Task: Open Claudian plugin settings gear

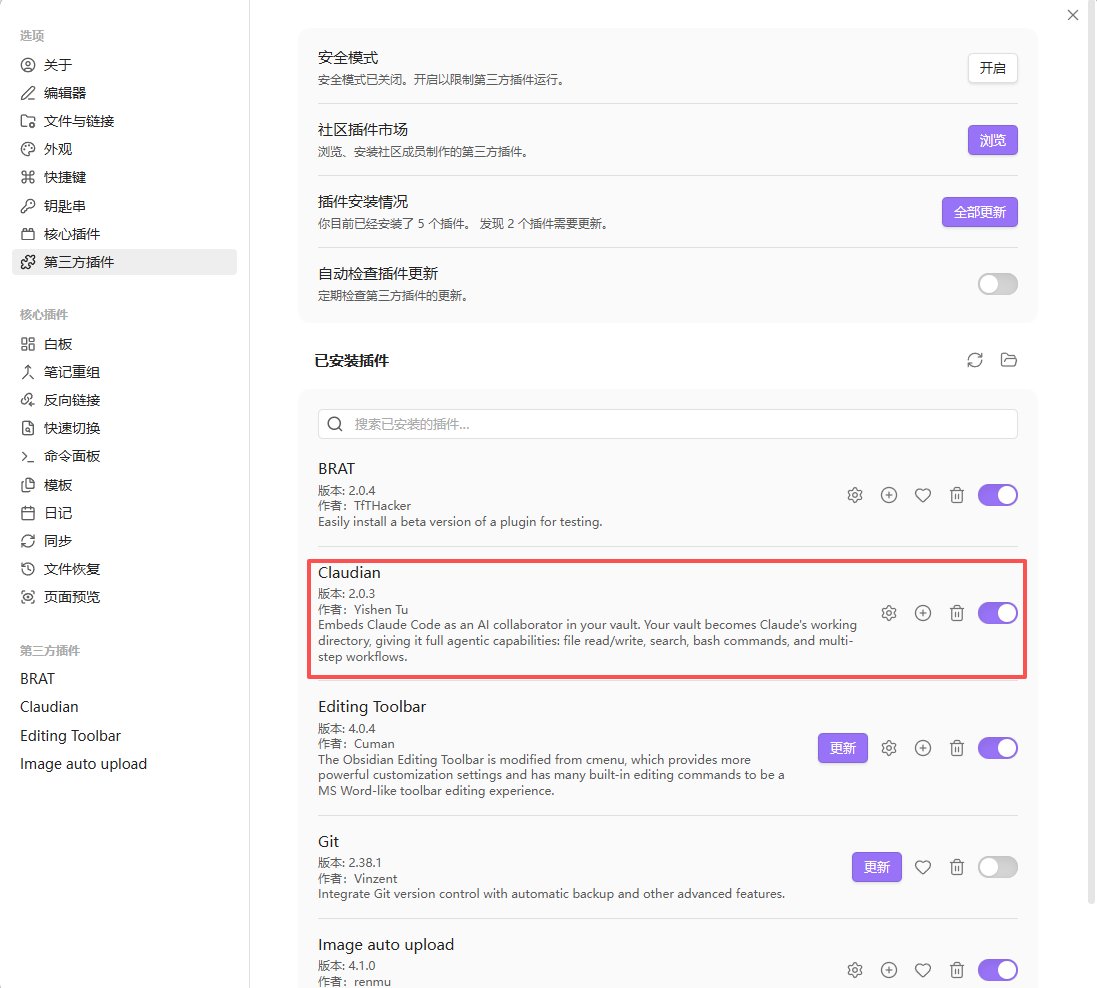Action: 889,613
